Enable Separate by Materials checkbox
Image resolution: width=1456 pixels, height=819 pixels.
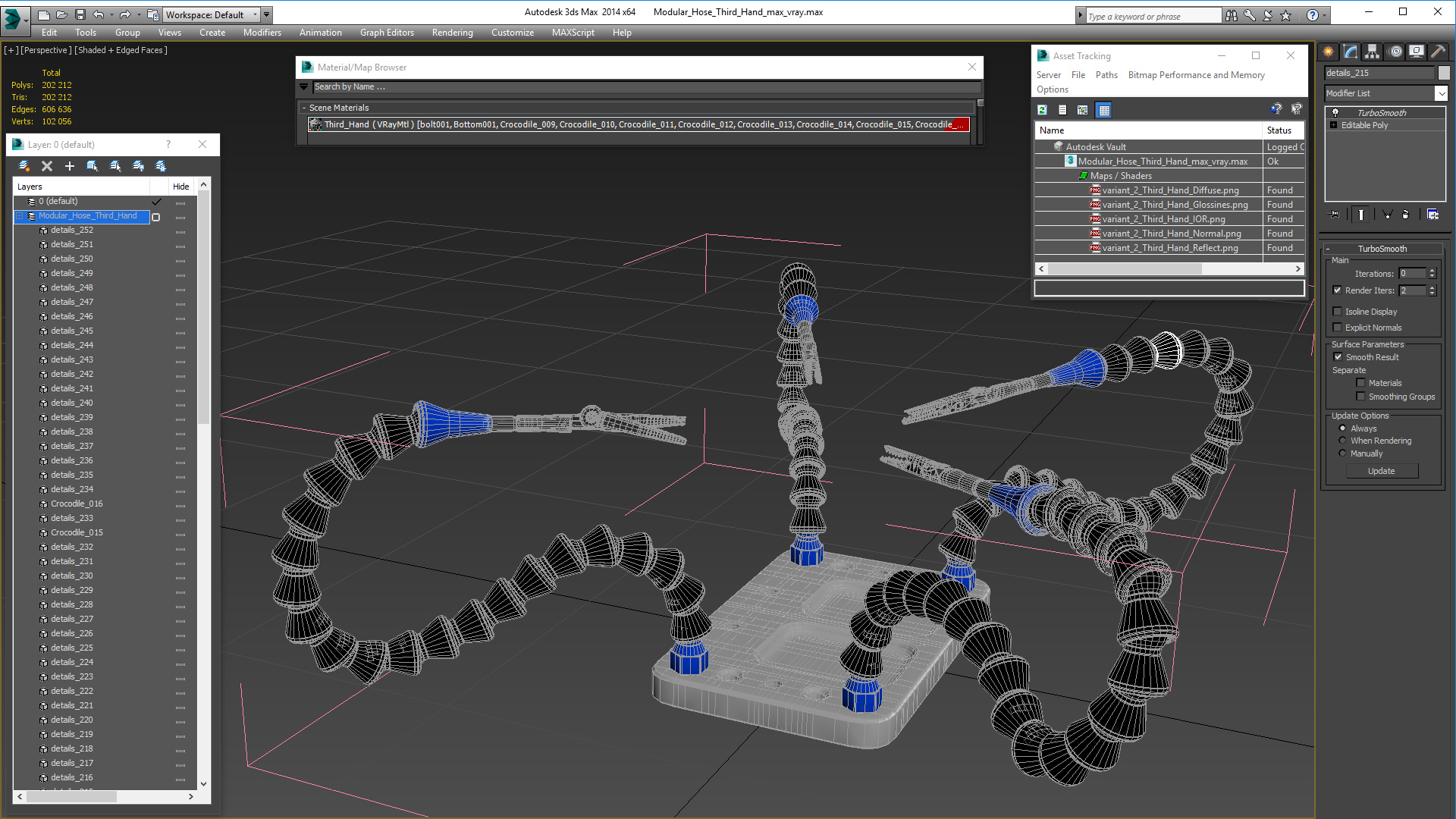(x=1360, y=383)
